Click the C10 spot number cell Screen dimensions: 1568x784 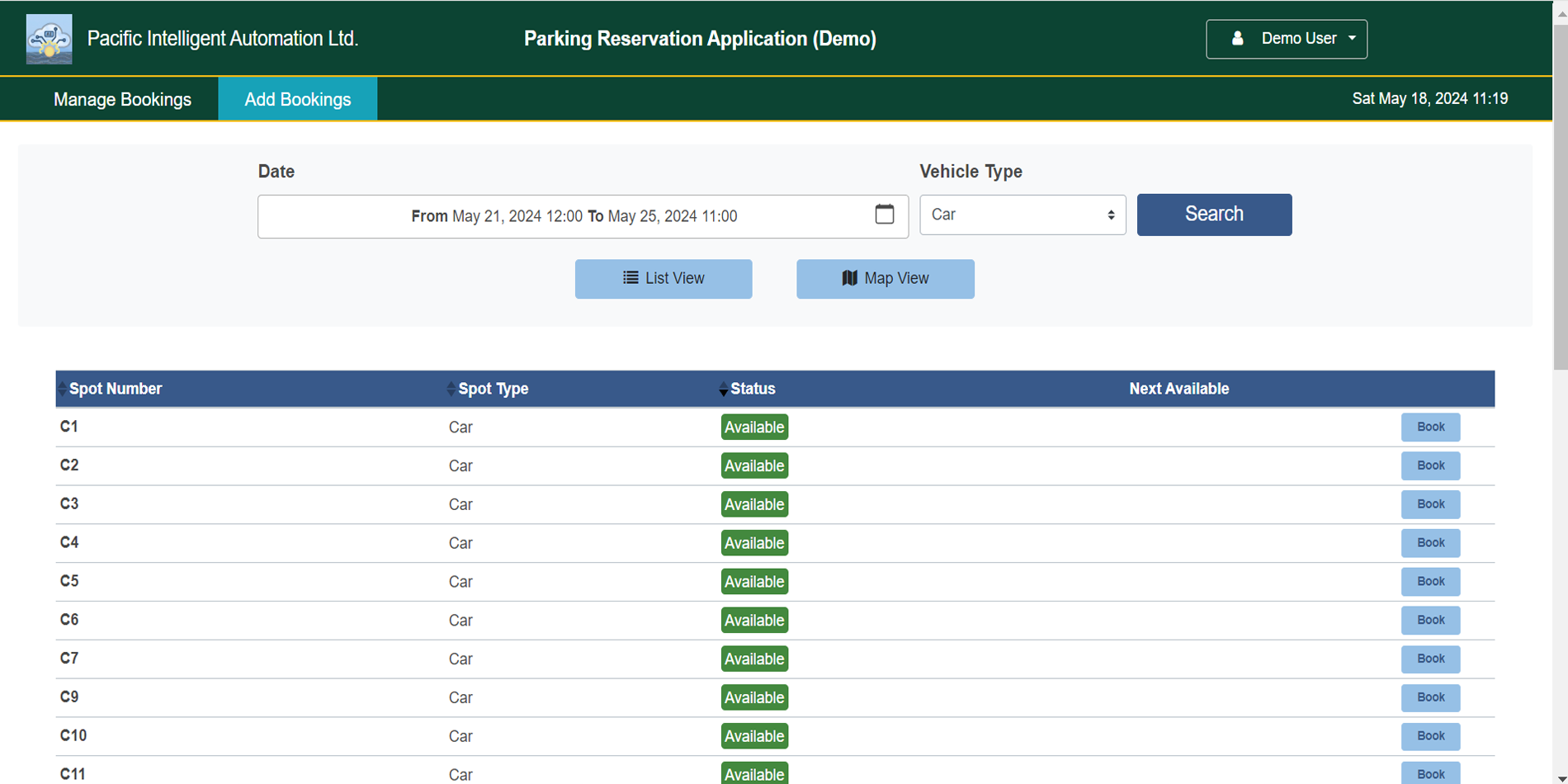pyautogui.click(x=73, y=735)
